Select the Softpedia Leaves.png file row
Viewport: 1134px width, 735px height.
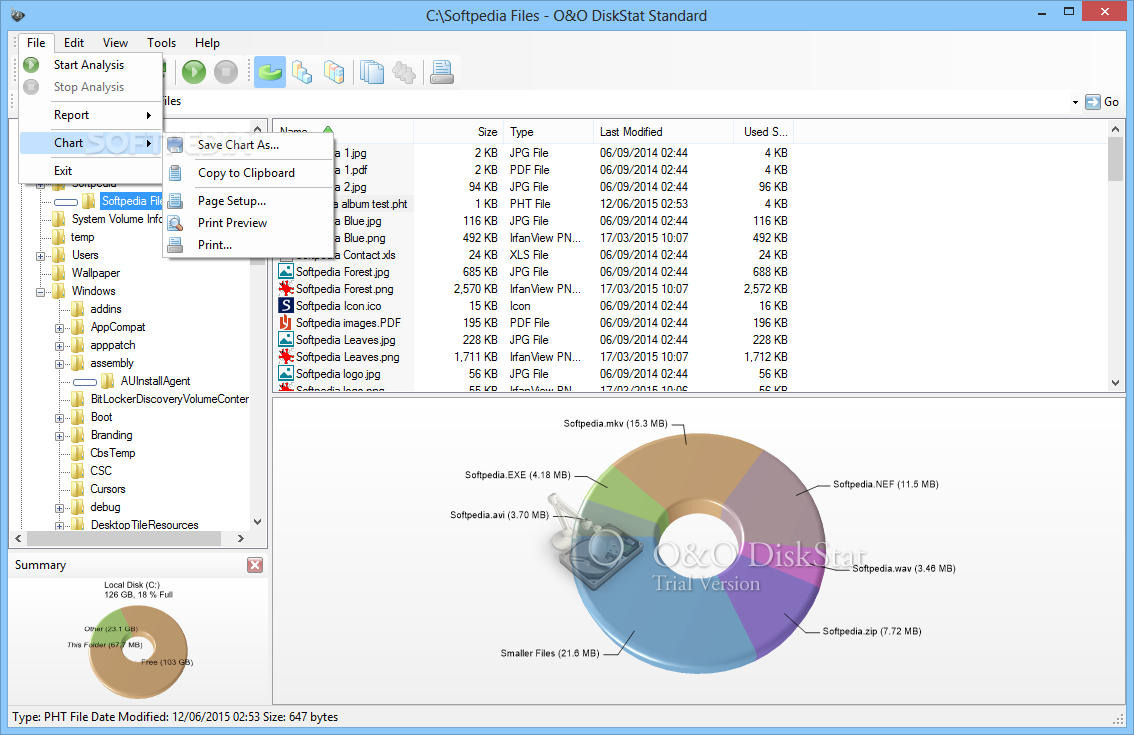pos(535,357)
